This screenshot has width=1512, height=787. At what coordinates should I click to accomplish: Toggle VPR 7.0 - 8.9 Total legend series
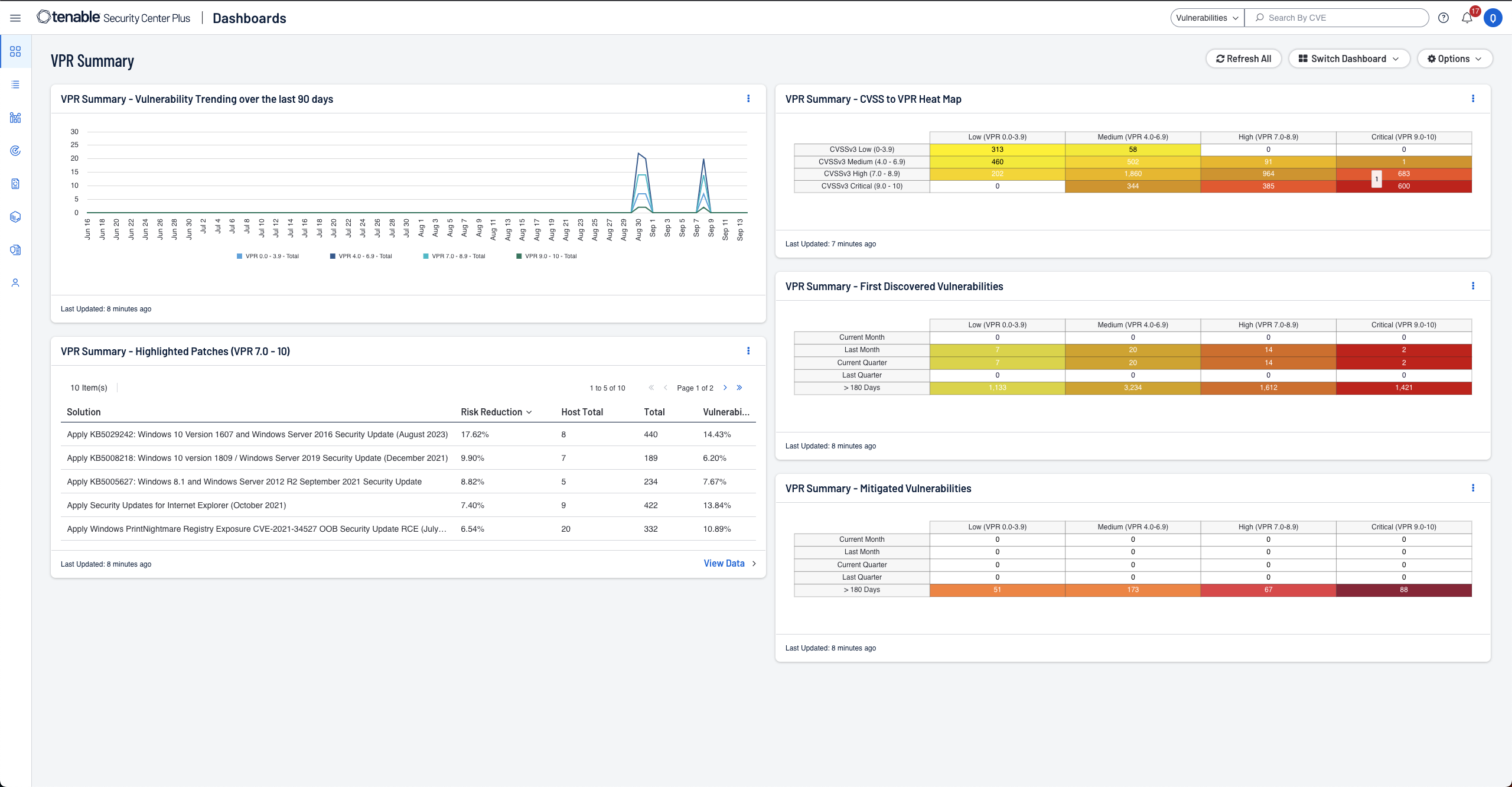[458, 256]
